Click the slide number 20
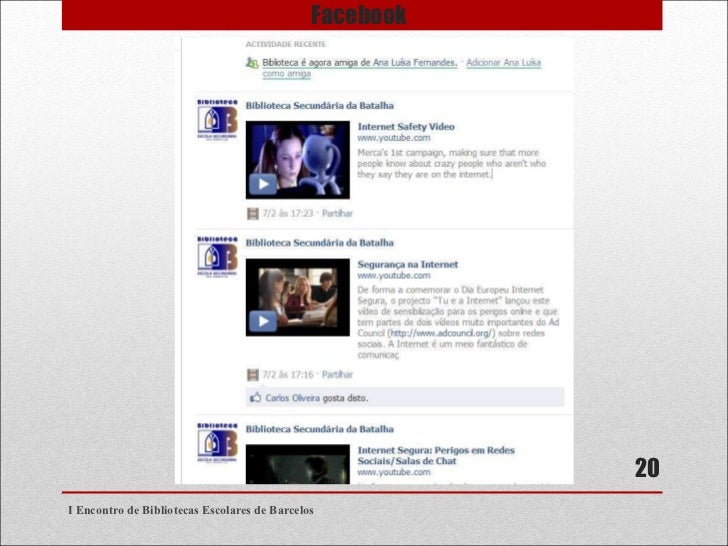The width and height of the screenshot is (728, 546). (647, 468)
